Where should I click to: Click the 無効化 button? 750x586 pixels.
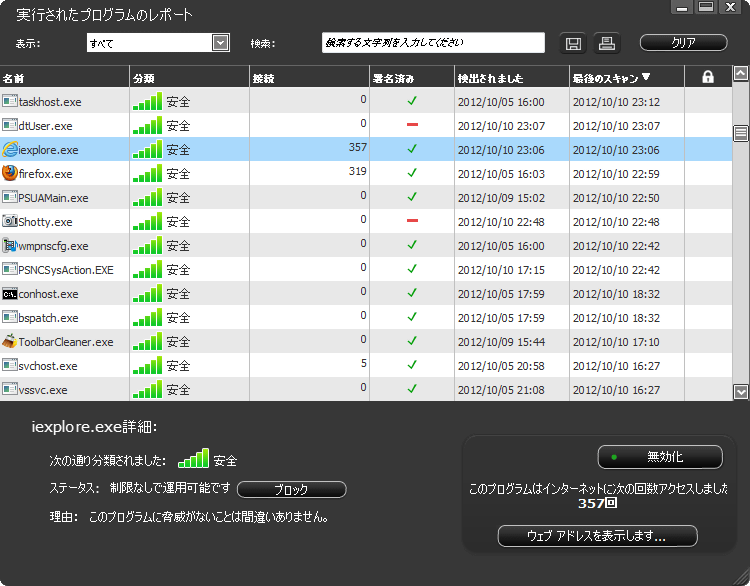pos(660,457)
